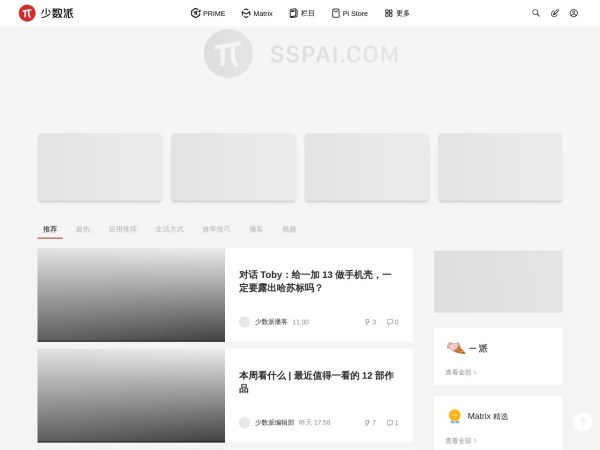
Task: Open the user account profile icon
Action: [x=574, y=13]
